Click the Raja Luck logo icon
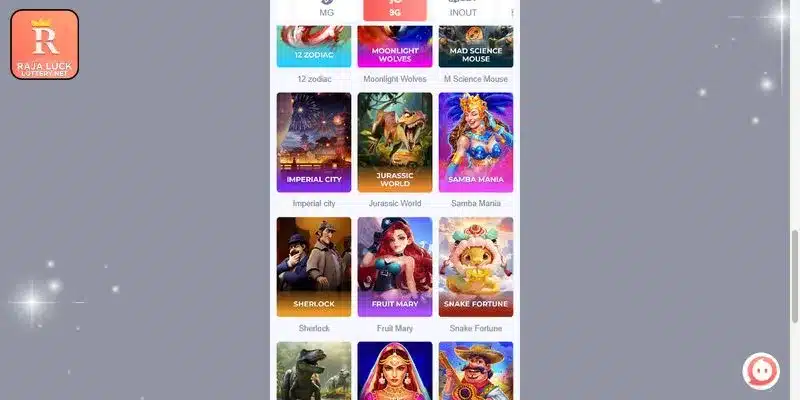 [x=45, y=44]
